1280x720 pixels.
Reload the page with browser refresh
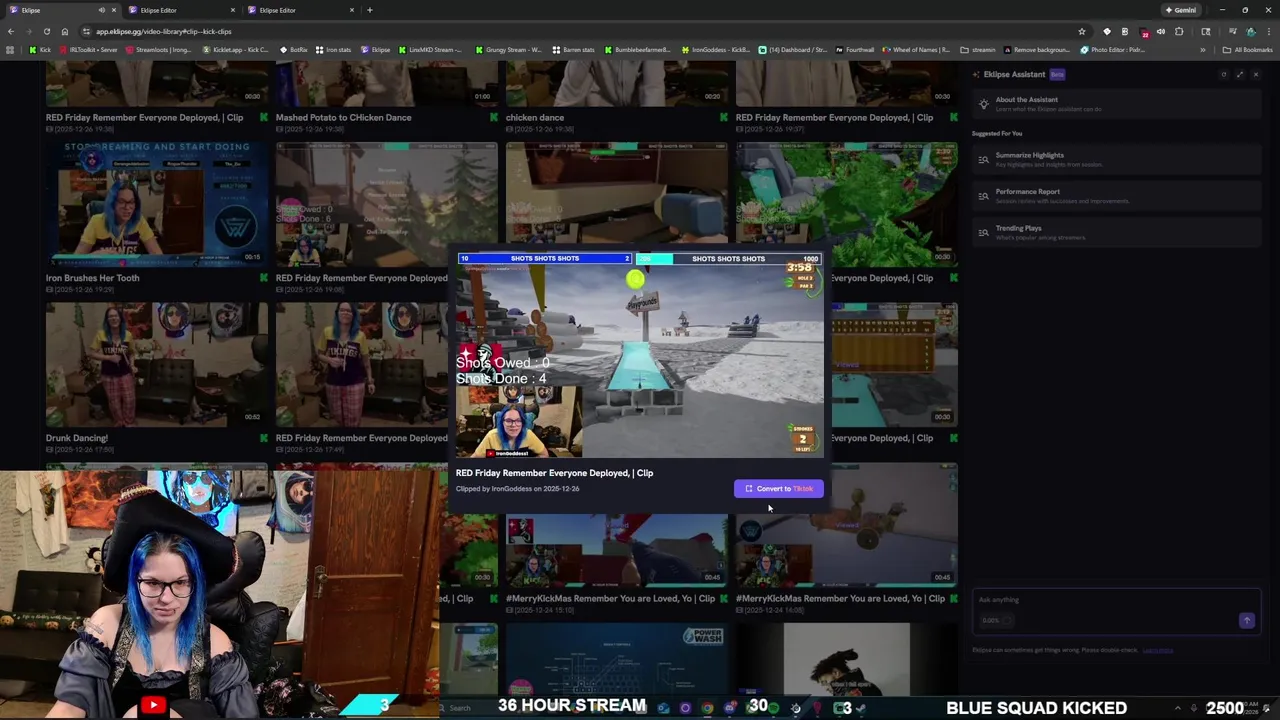(46, 31)
